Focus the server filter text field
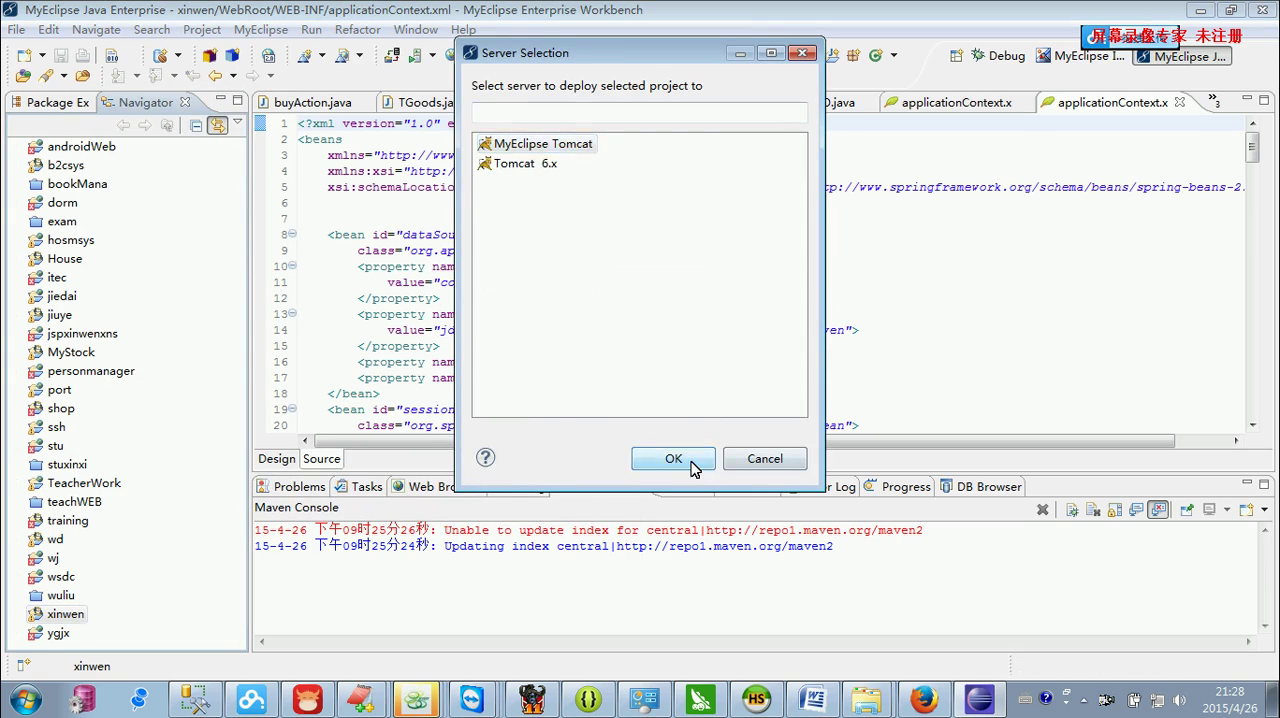Screen dimensions: 1280x718 tap(640, 112)
